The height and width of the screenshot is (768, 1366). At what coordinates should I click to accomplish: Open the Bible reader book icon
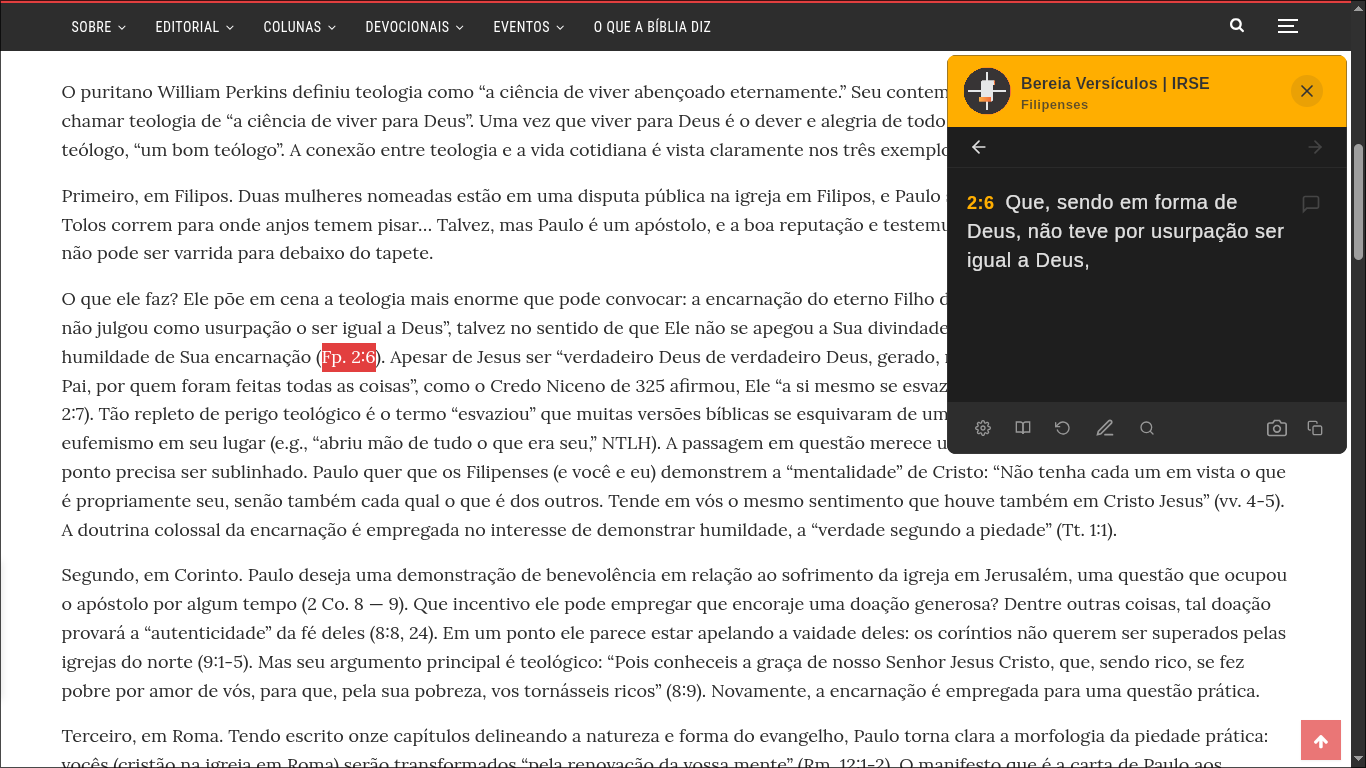click(1022, 427)
